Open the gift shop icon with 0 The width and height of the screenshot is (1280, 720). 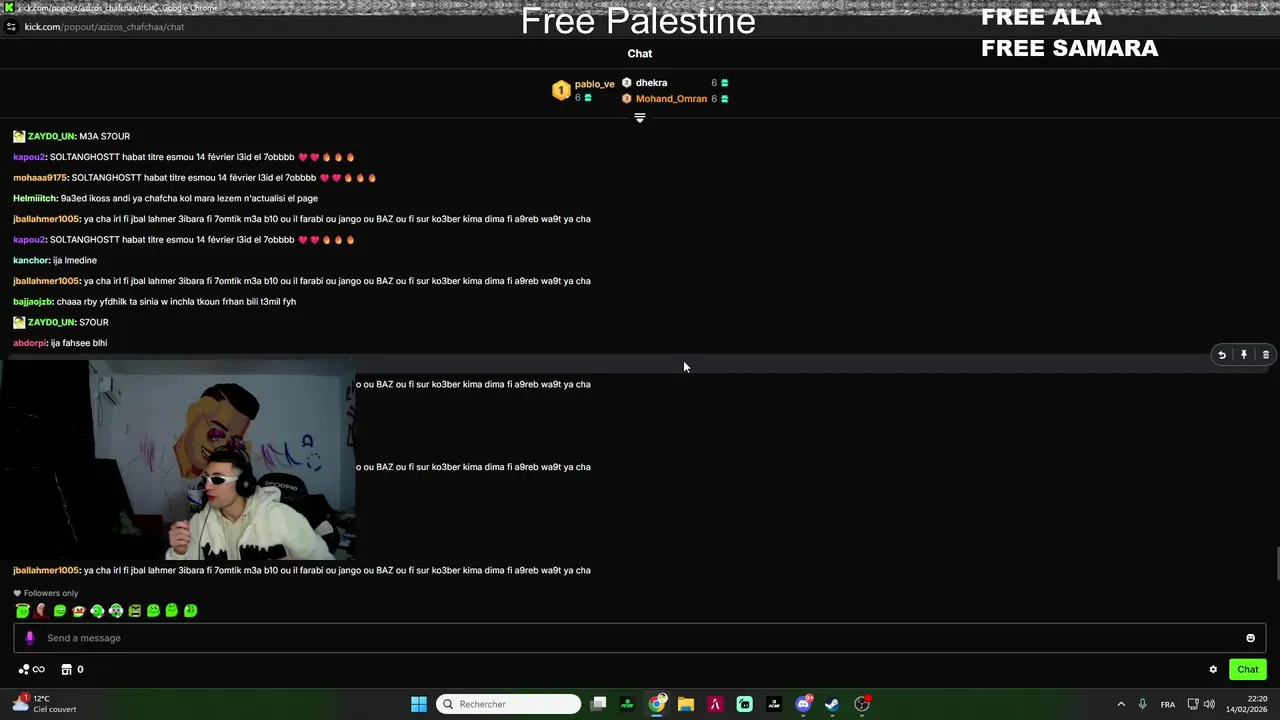pyautogui.click(x=72, y=670)
